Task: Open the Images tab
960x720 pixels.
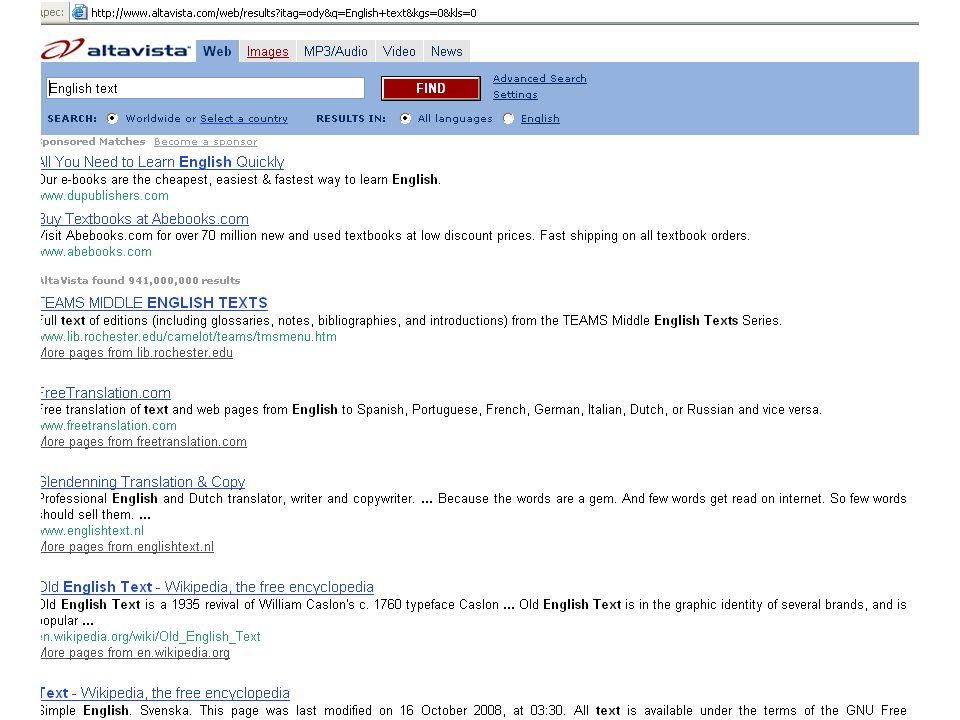Action: 268,51
